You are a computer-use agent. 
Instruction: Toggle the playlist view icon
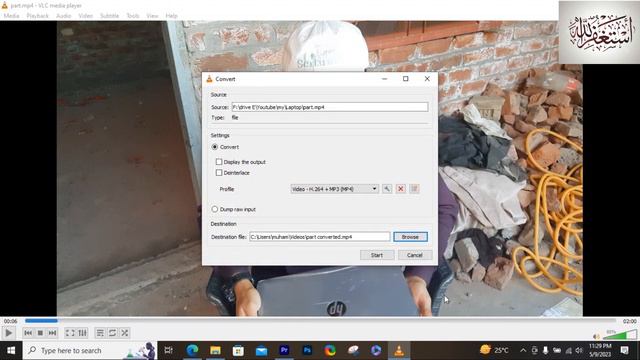[100, 333]
